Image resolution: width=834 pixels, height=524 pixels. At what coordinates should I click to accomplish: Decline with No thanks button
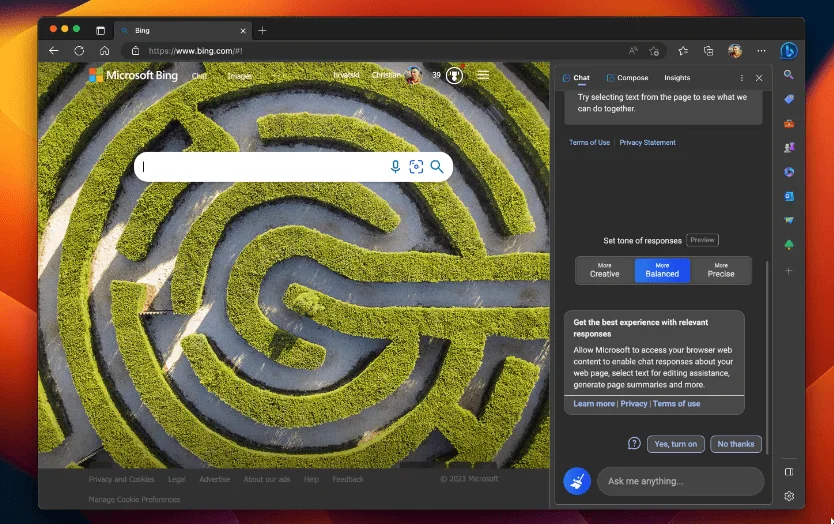coord(736,444)
